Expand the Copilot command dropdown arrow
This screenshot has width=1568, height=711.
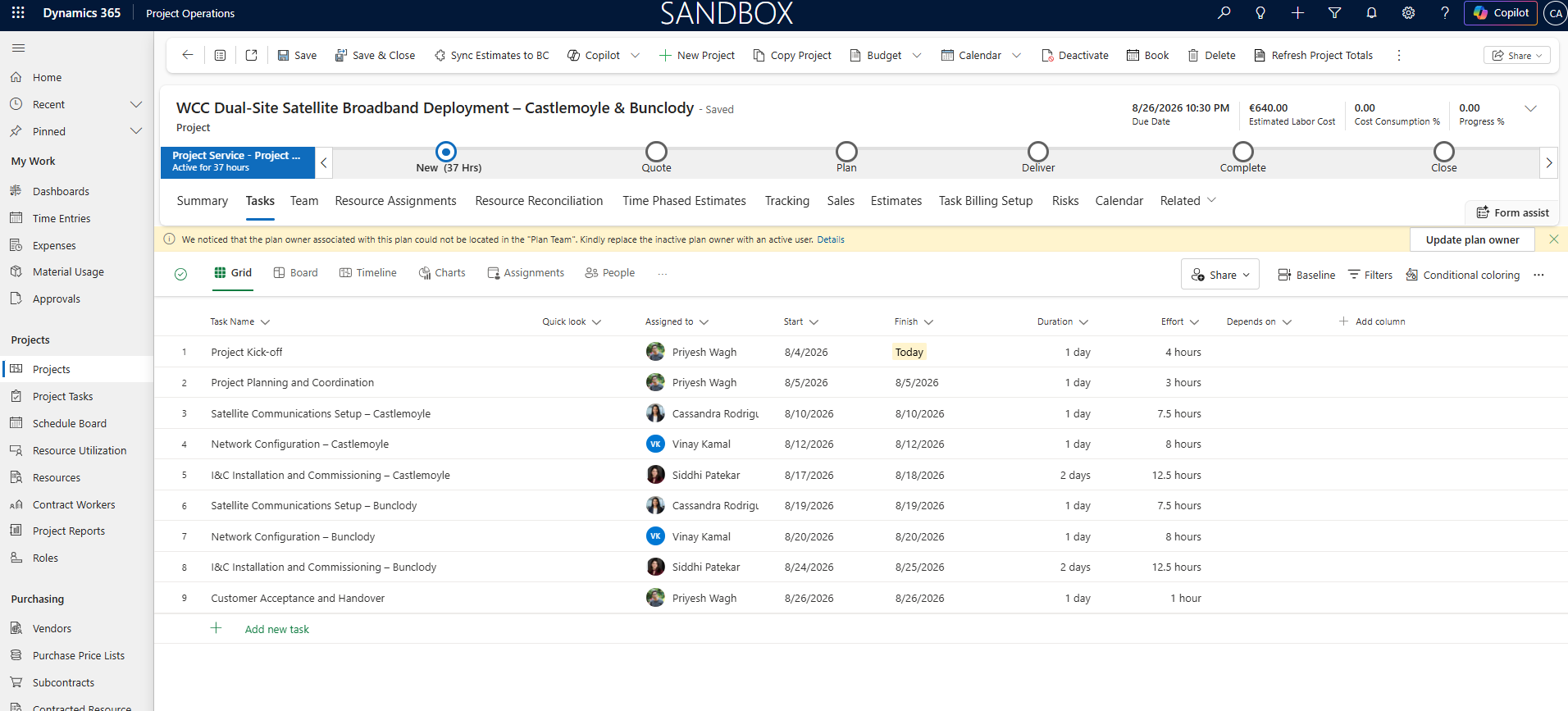click(635, 55)
